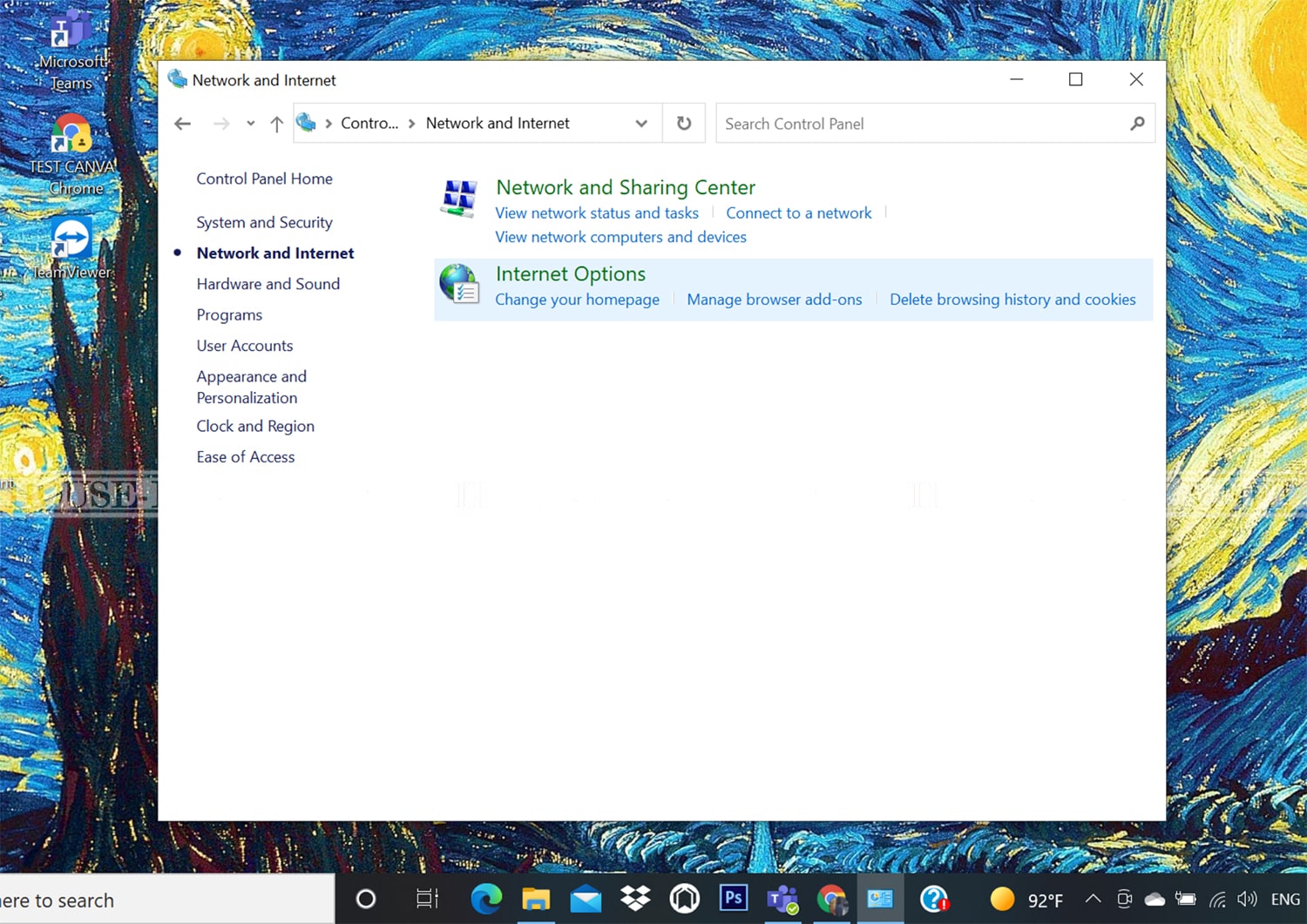Screen dimensions: 1307x924
Task: Open Control Panel Home
Action: pyautogui.click(x=264, y=179)
